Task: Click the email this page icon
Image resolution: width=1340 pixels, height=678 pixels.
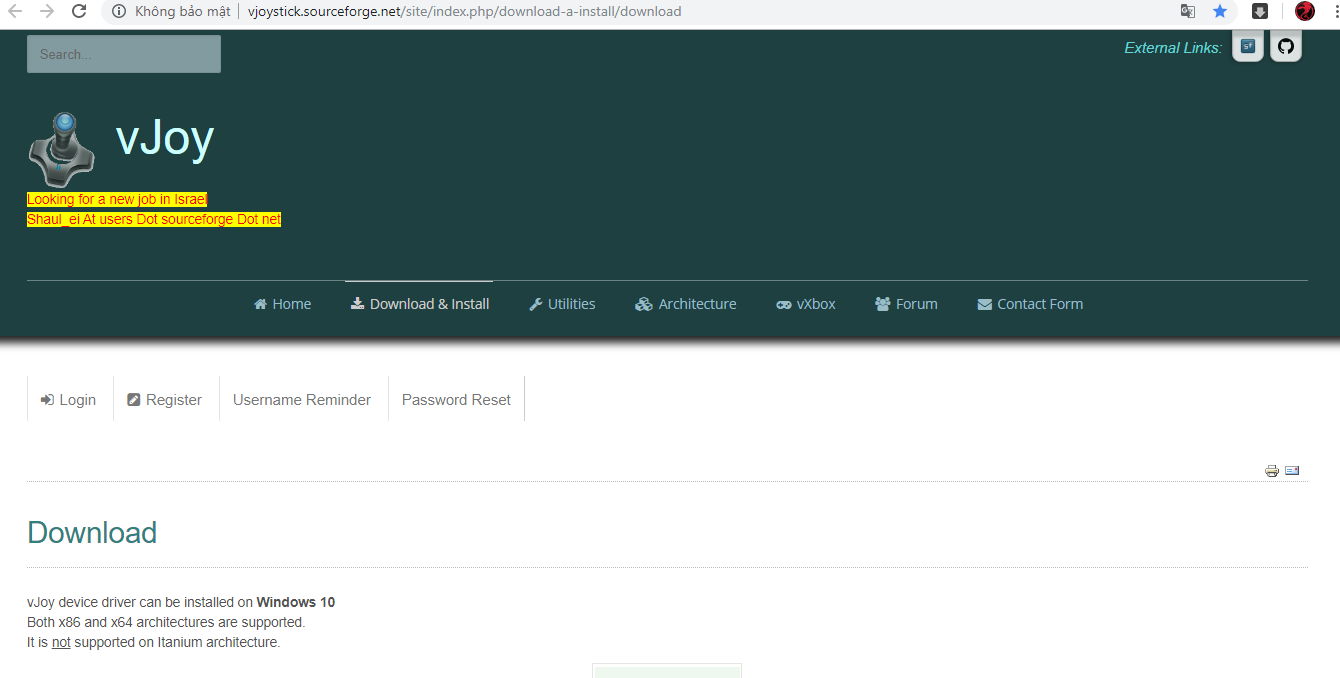Action: click(1292, 470)
